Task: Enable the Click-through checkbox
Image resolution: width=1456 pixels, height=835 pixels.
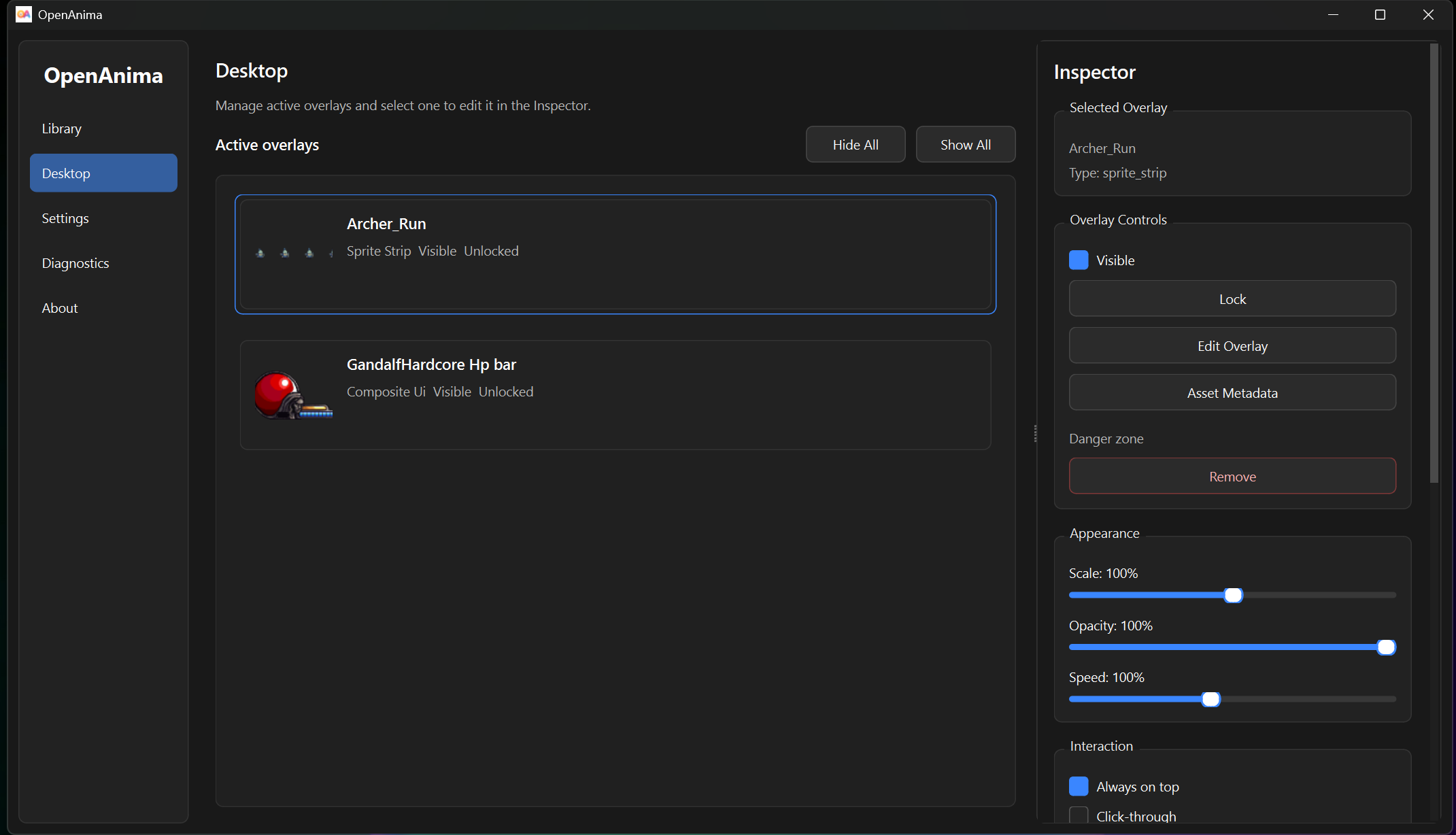Action: (1079, 816)
